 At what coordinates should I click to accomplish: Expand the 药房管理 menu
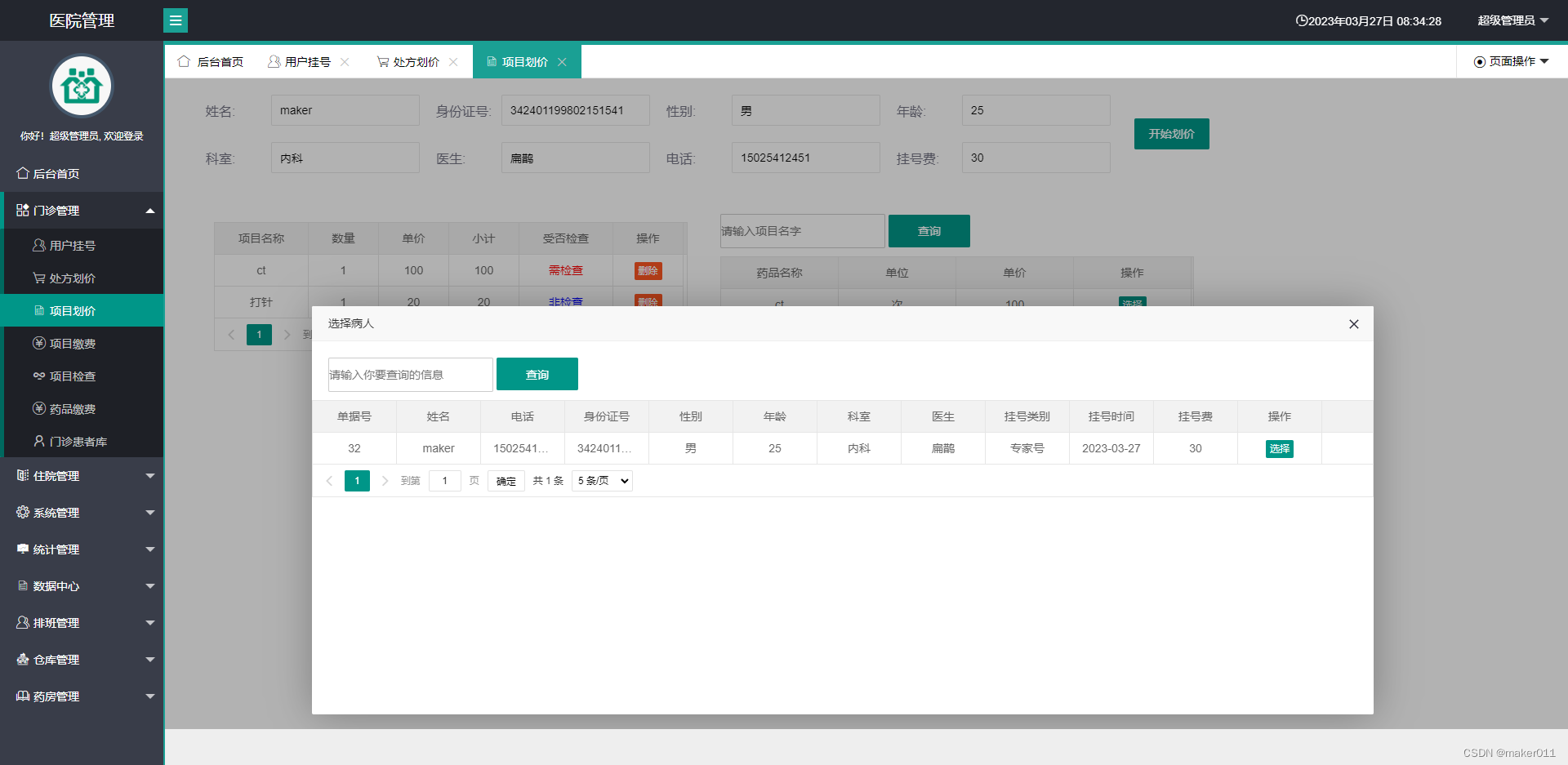pos(82,696)
